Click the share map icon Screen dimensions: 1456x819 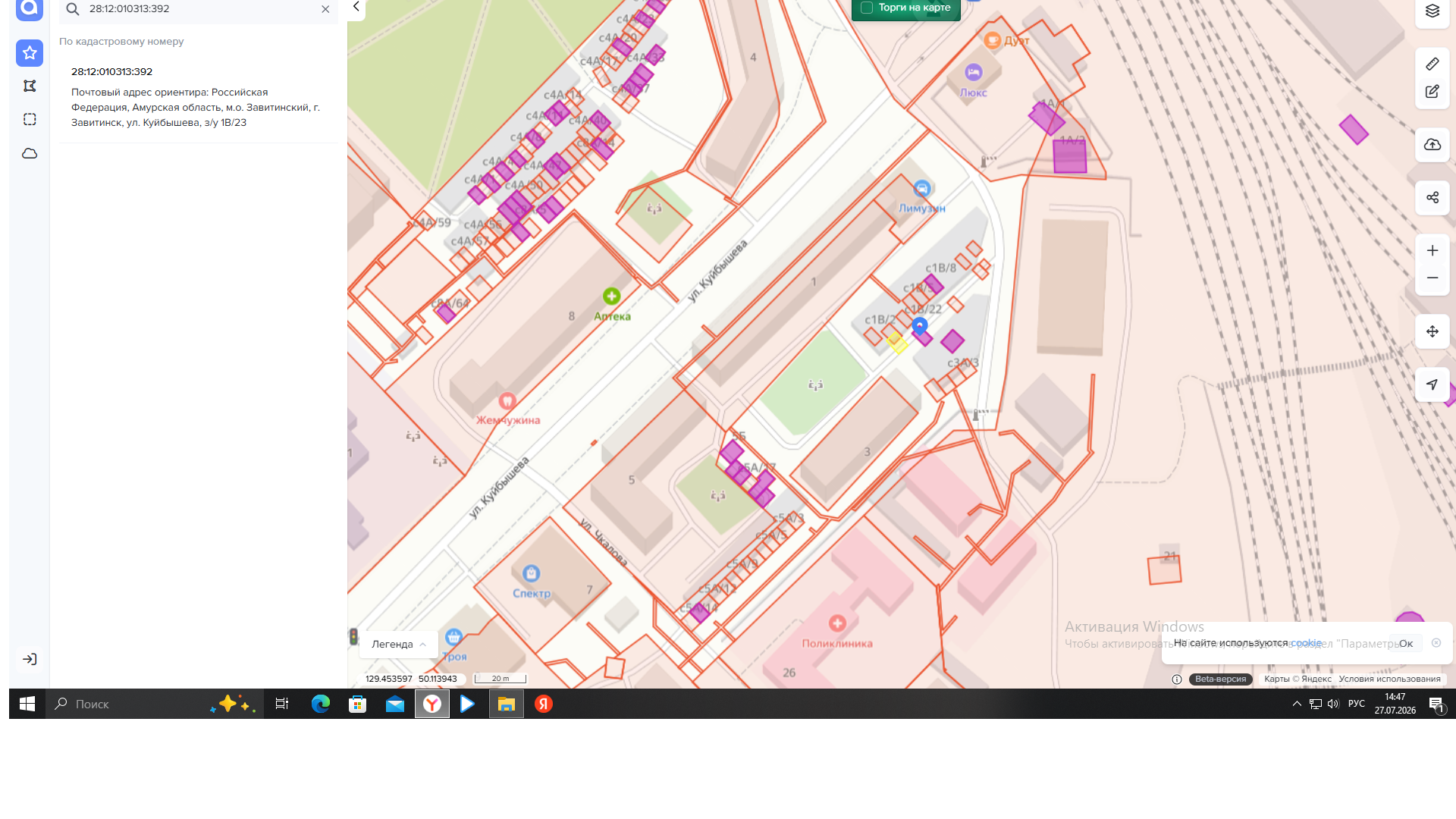[x=1432, y=197]
